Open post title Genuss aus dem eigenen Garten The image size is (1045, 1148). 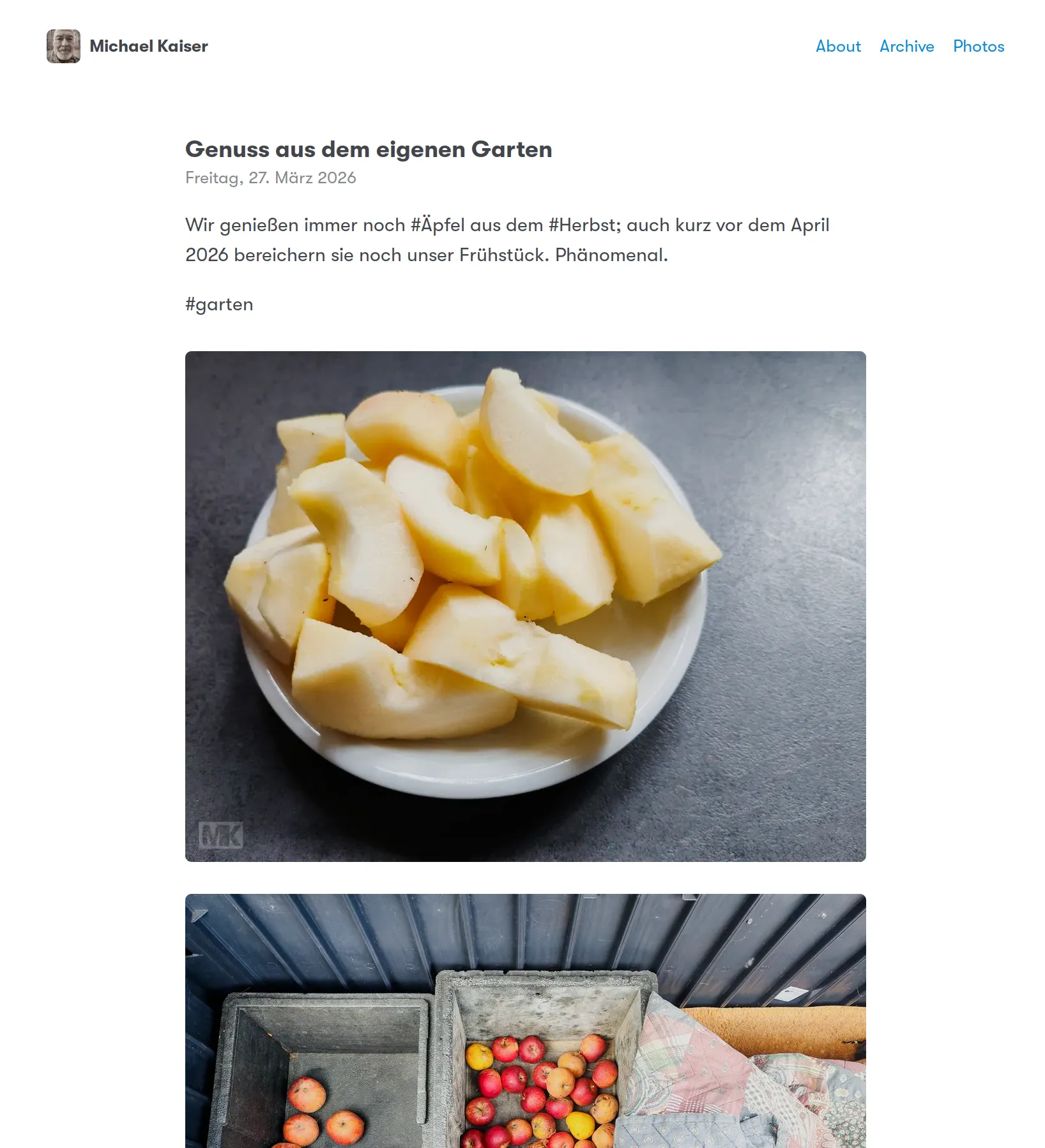click(369, 149)
